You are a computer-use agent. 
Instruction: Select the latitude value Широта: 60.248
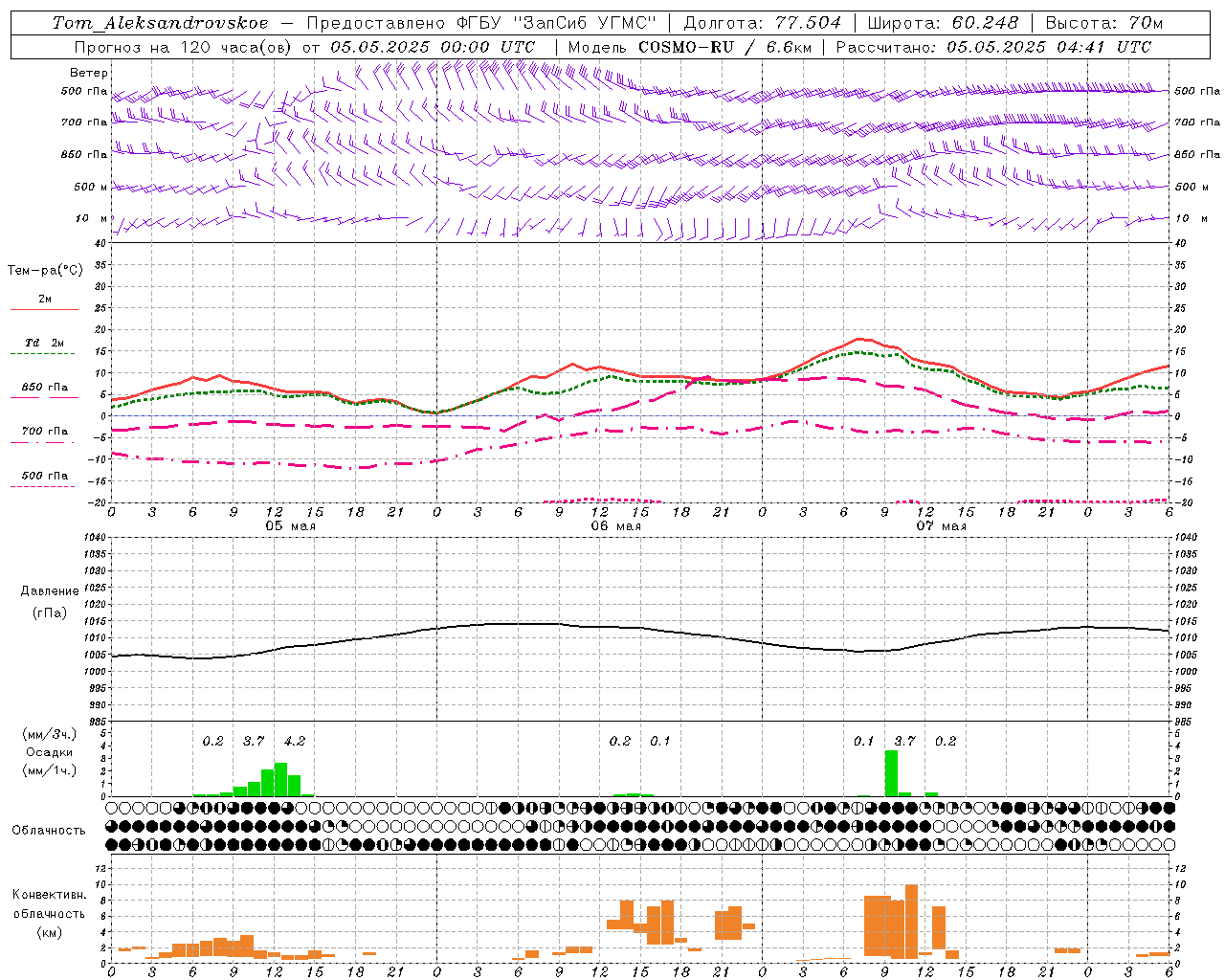(x=944, y=23)
